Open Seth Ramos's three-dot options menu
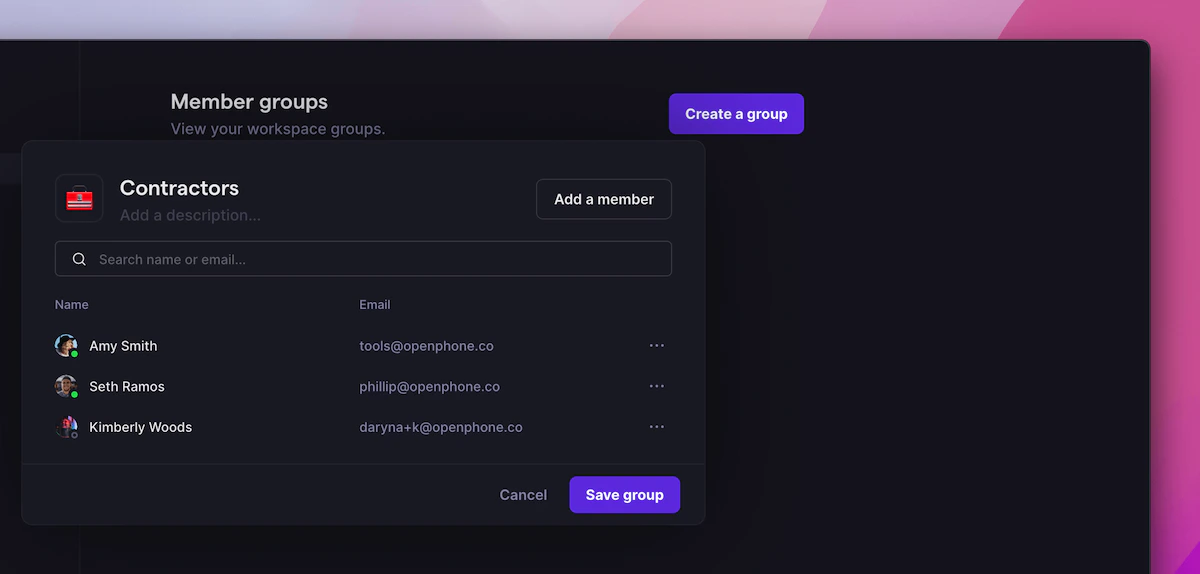 coord(657,386)
